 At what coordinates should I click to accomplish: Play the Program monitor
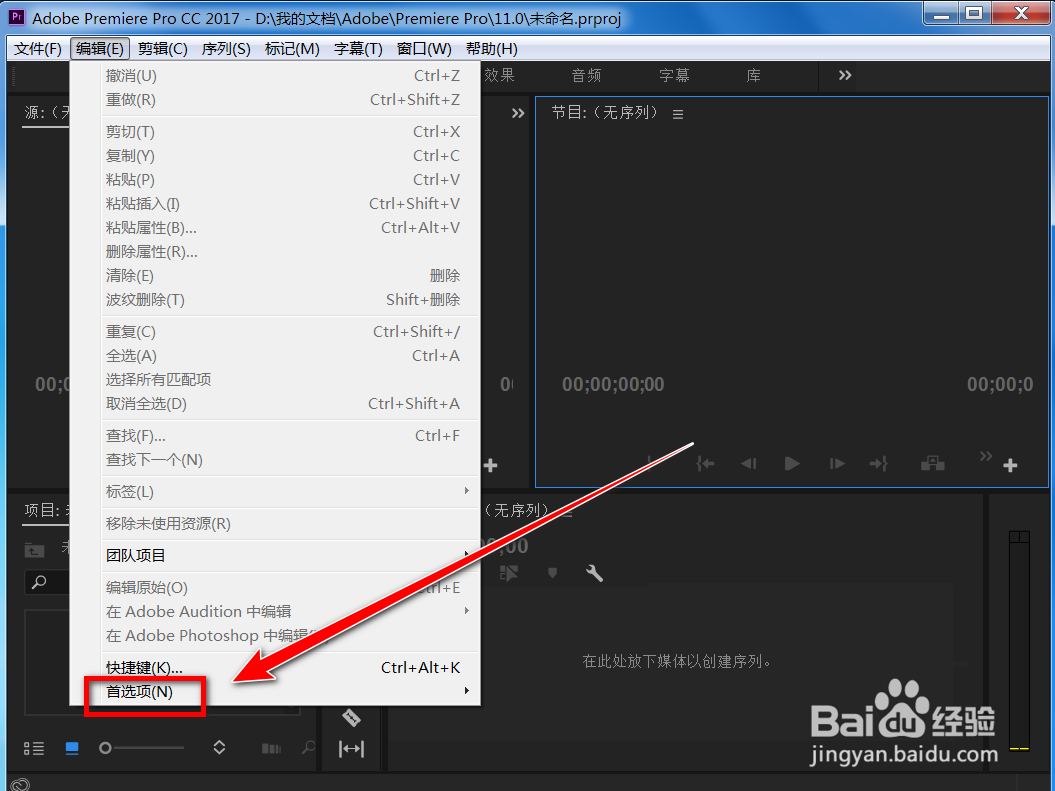click(792, 463)
